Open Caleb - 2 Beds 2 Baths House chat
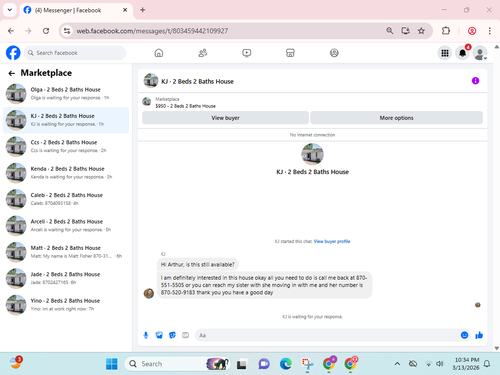Screen dimensions: 500x375 tap(66, 199)
